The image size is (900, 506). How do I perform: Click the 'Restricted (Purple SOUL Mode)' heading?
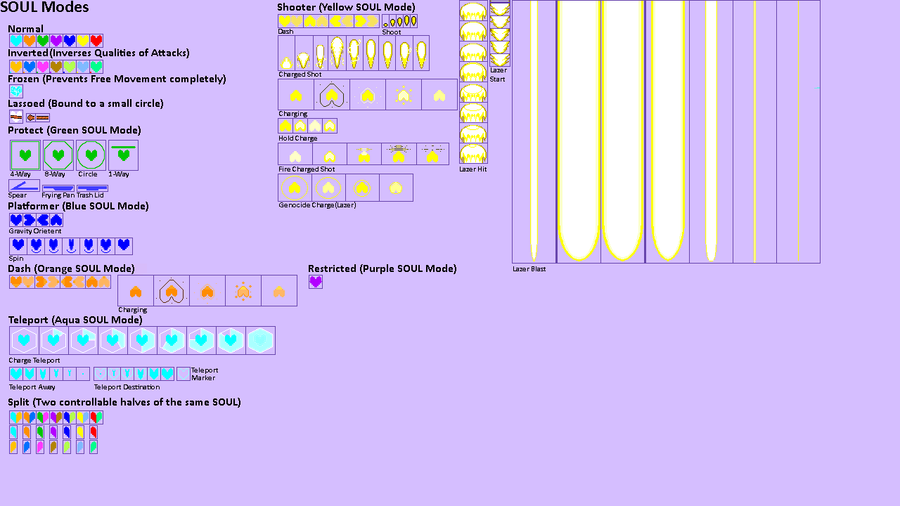pyautogui.click(x=382, y=268)
